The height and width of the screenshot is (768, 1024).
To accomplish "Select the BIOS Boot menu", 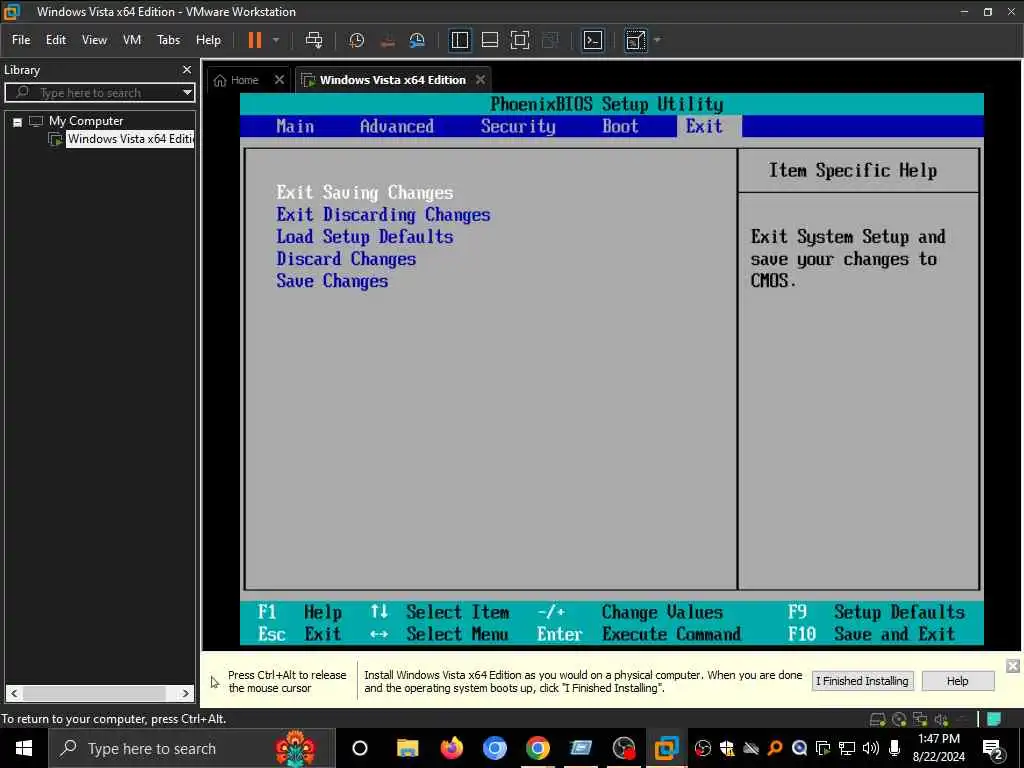I will click(x=620, y=126).
